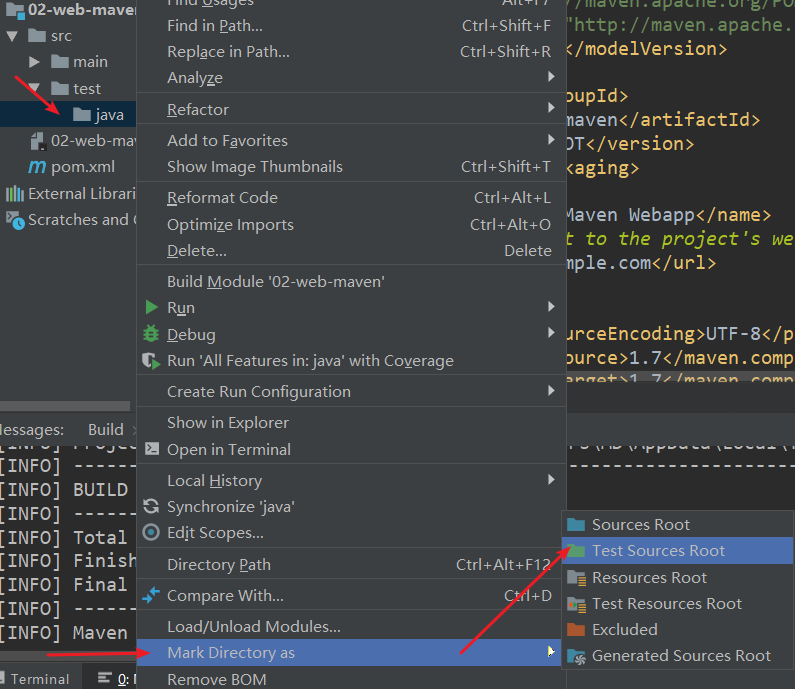The width and height of the screenshot is (795, 689).
Task: Click the Compare With arrows icon
Action: pos(152,596)
